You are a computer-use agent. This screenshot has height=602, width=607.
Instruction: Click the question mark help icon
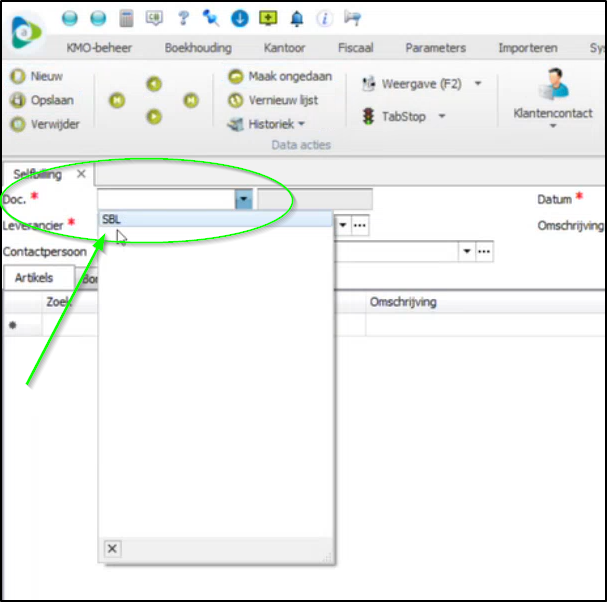click(183, 18)
